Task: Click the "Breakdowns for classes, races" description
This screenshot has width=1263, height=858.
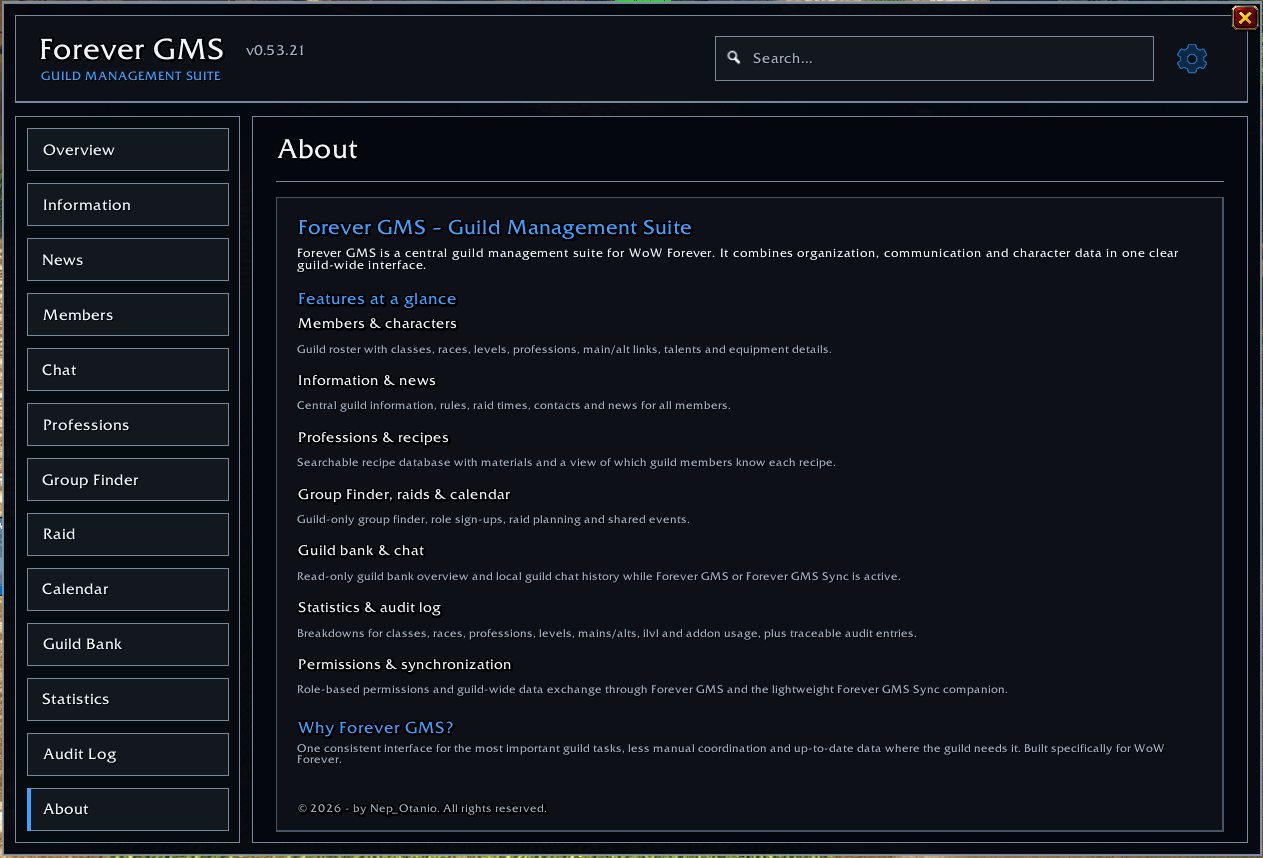Action: tap(607, 633)
